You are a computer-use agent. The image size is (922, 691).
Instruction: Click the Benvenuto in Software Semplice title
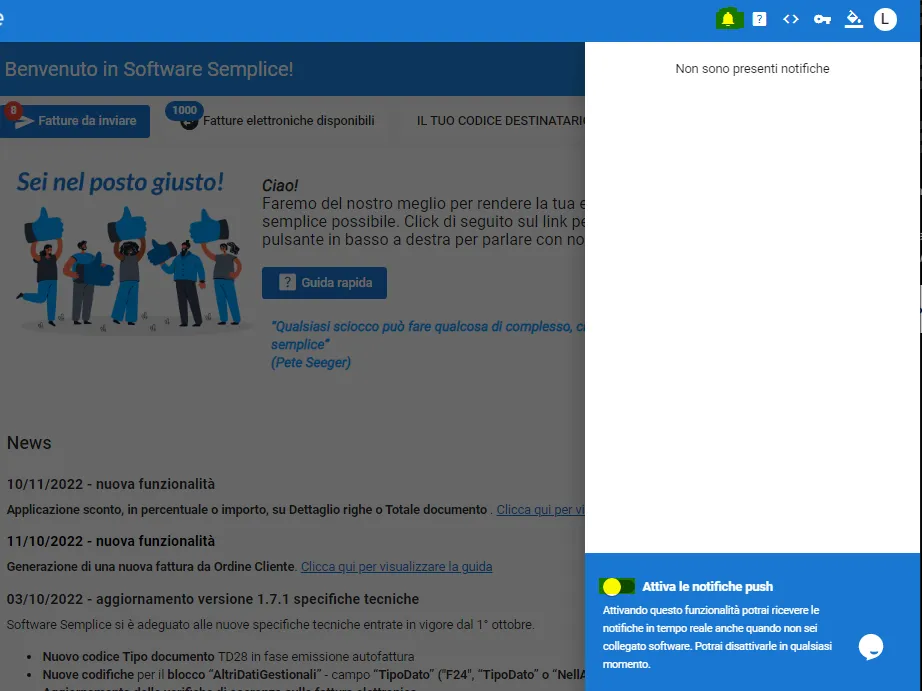(x=149, y=69)
